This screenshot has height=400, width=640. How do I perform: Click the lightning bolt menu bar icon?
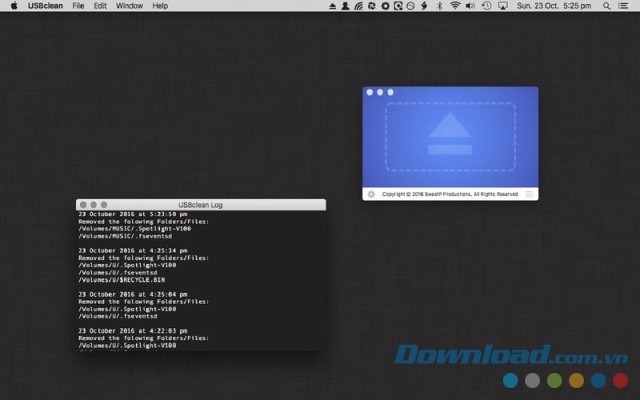pos(424,6)
